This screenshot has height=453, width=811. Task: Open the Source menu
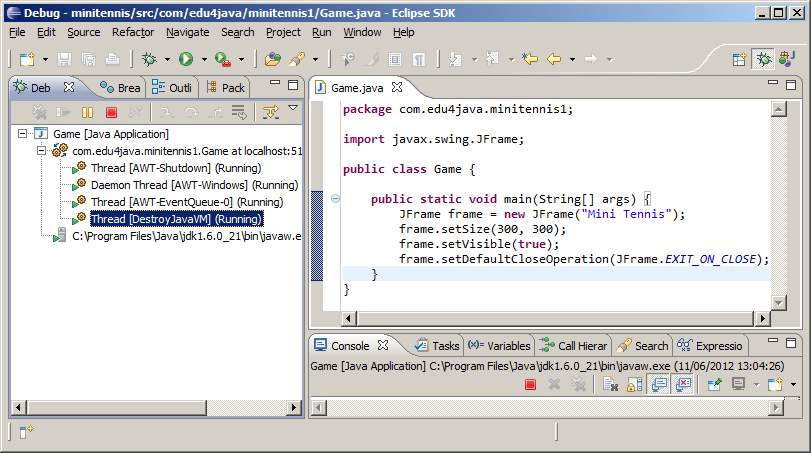(83, 32)
